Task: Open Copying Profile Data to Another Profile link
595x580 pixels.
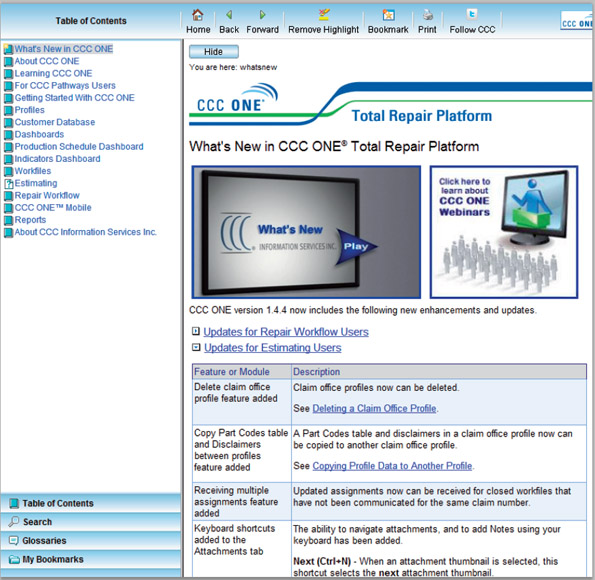Action: click(392, 466)
